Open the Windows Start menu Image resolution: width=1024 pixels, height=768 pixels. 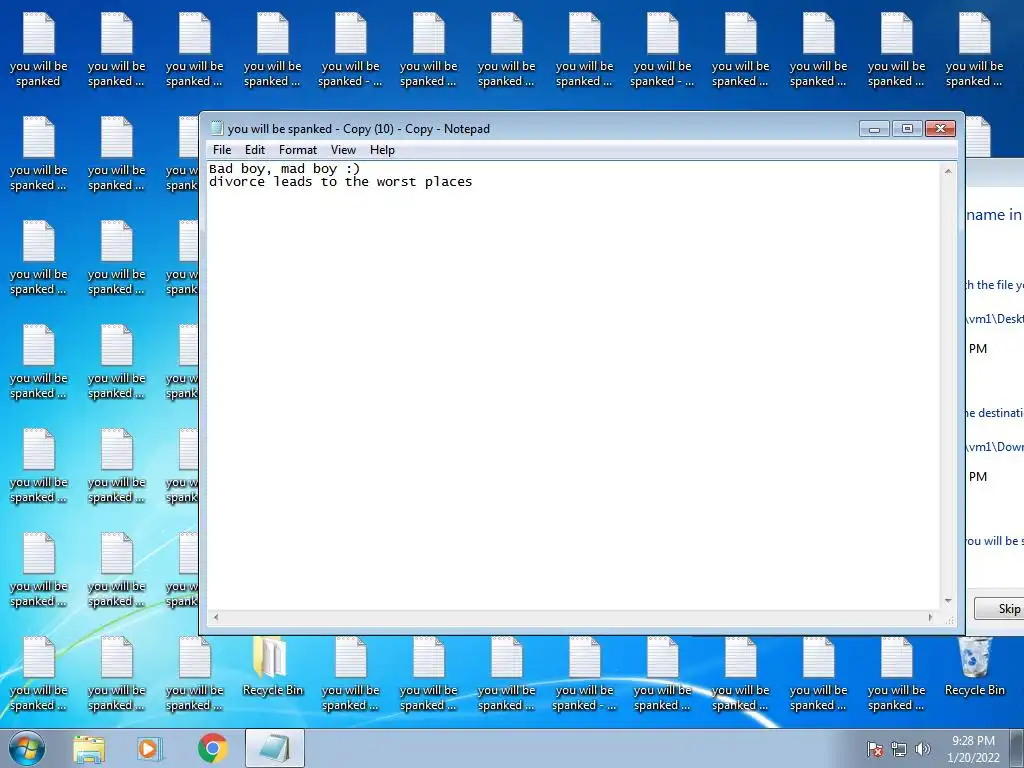27,748
